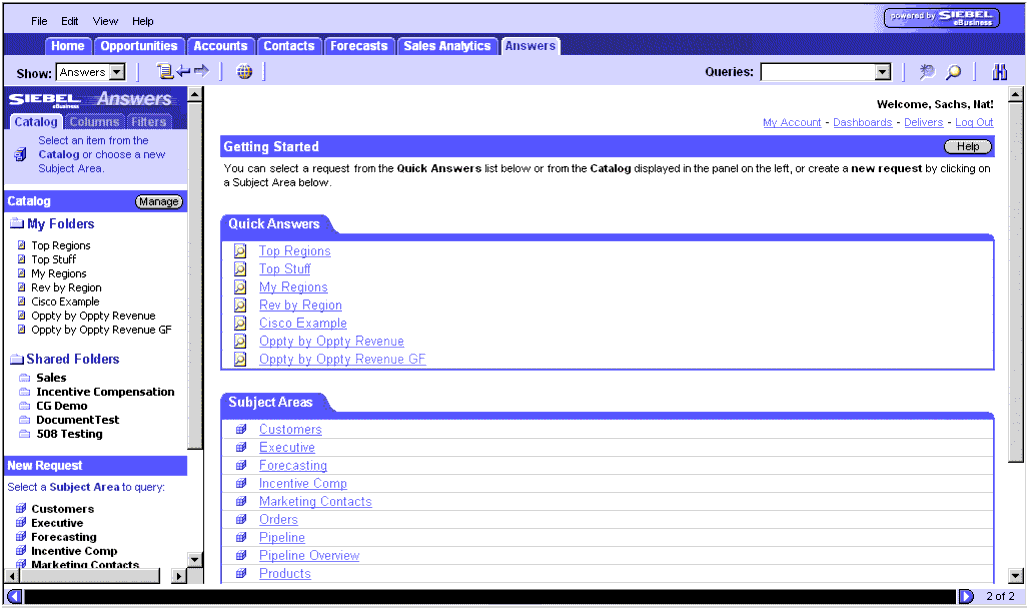Click the Top Stuff request icon in Quick Answers
1029x610 pixels.
coord(240,269)
